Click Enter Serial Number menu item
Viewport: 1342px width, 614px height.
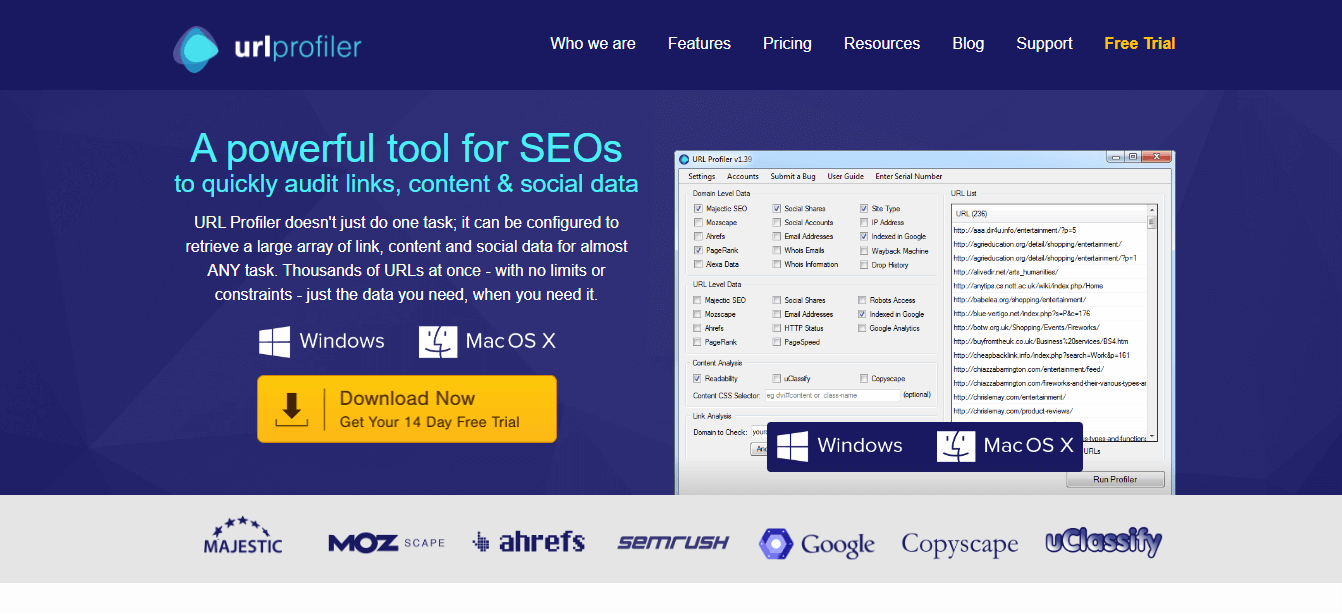[x=908, y=177]
